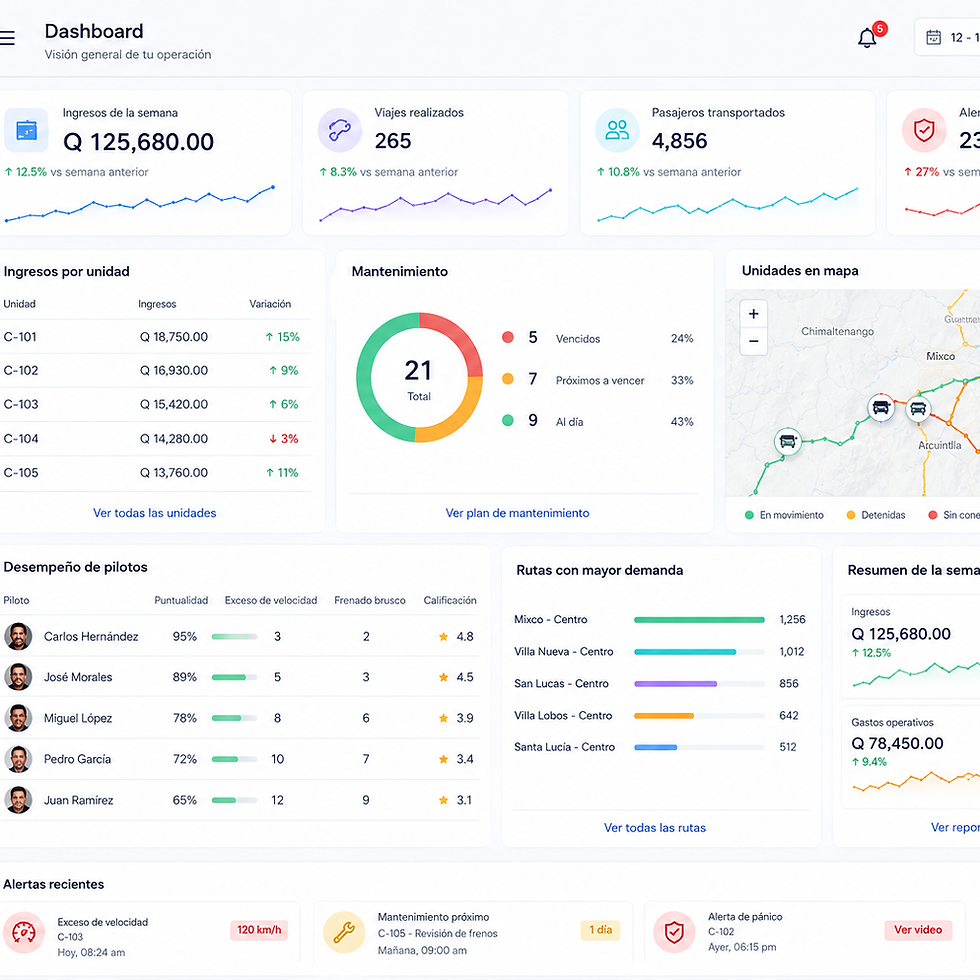Click the wrench icon in Mantenimiento próximo alert
Screen dimensions: 980x980
(x=344, y=932)
